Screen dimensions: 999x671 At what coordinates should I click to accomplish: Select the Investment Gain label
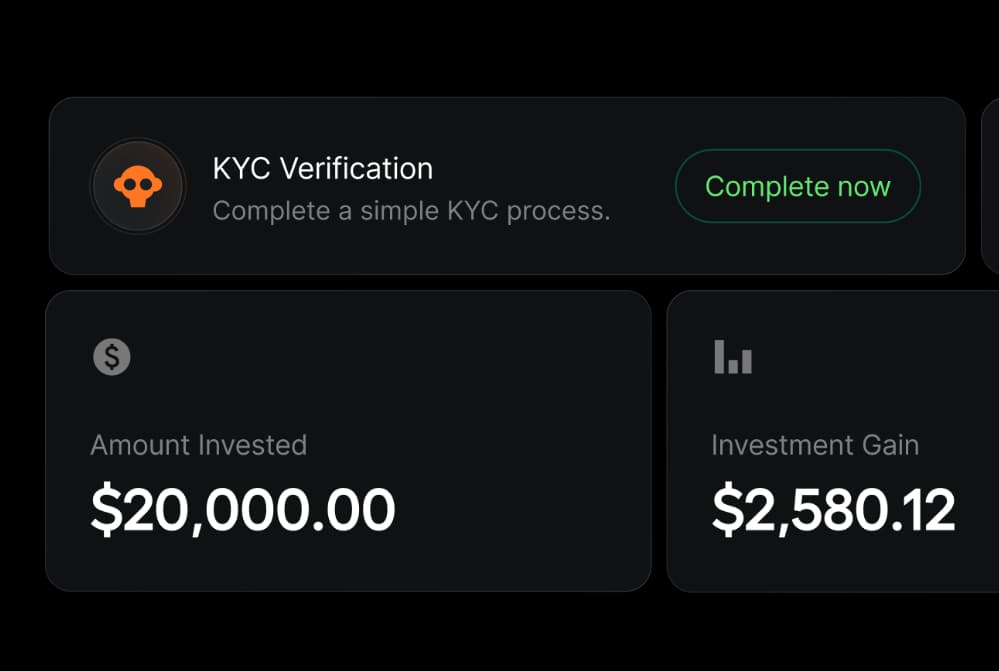point(814,445)
